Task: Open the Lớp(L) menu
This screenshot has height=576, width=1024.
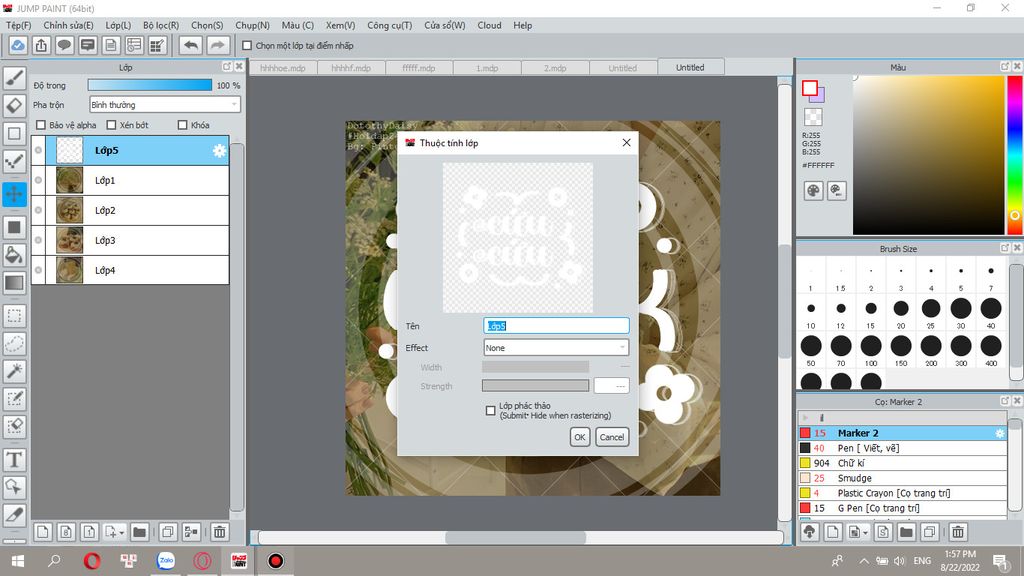Action: click(x=118, y=25)
